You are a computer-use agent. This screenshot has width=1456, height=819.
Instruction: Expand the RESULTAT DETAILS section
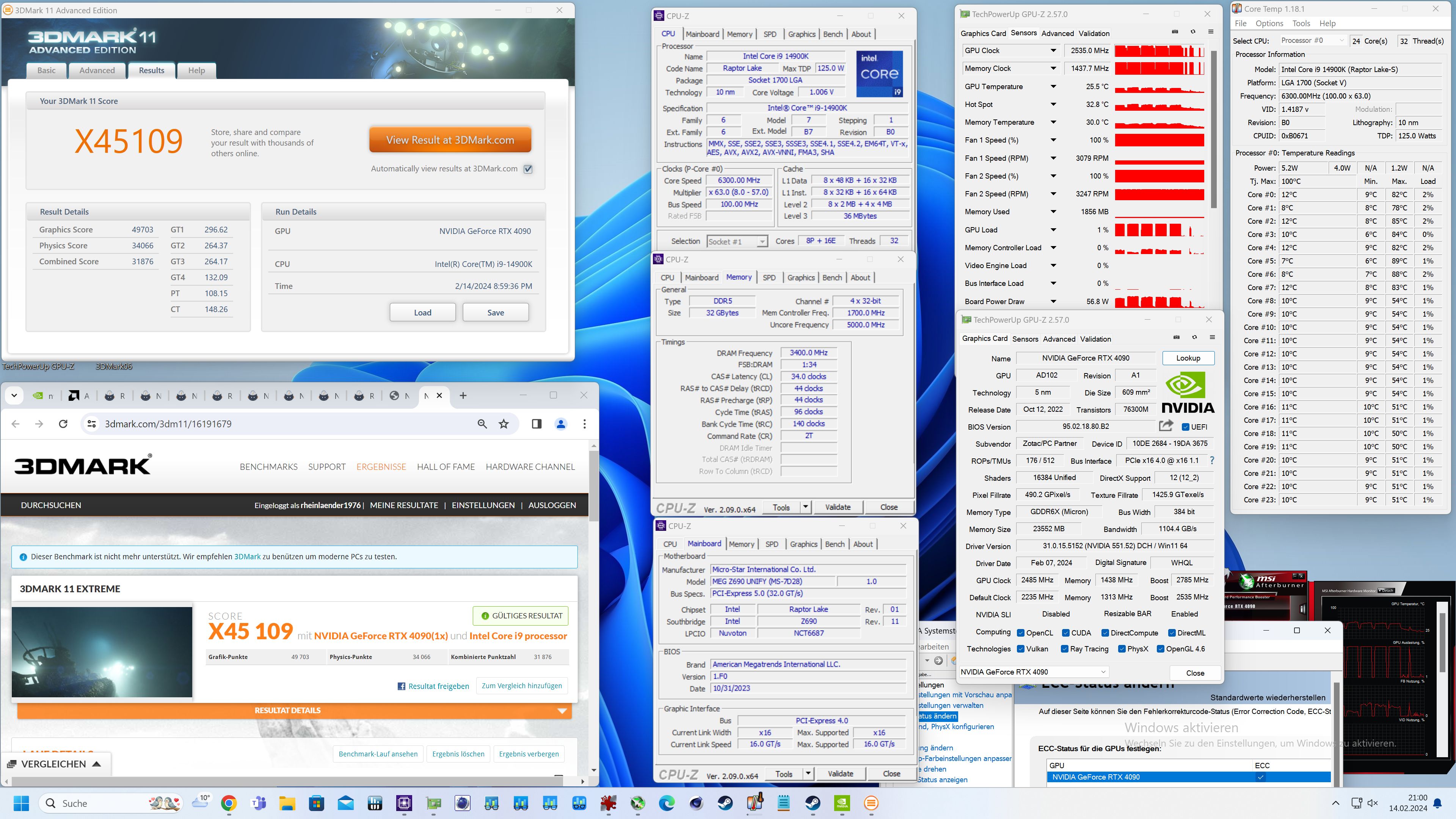point(295,711)
